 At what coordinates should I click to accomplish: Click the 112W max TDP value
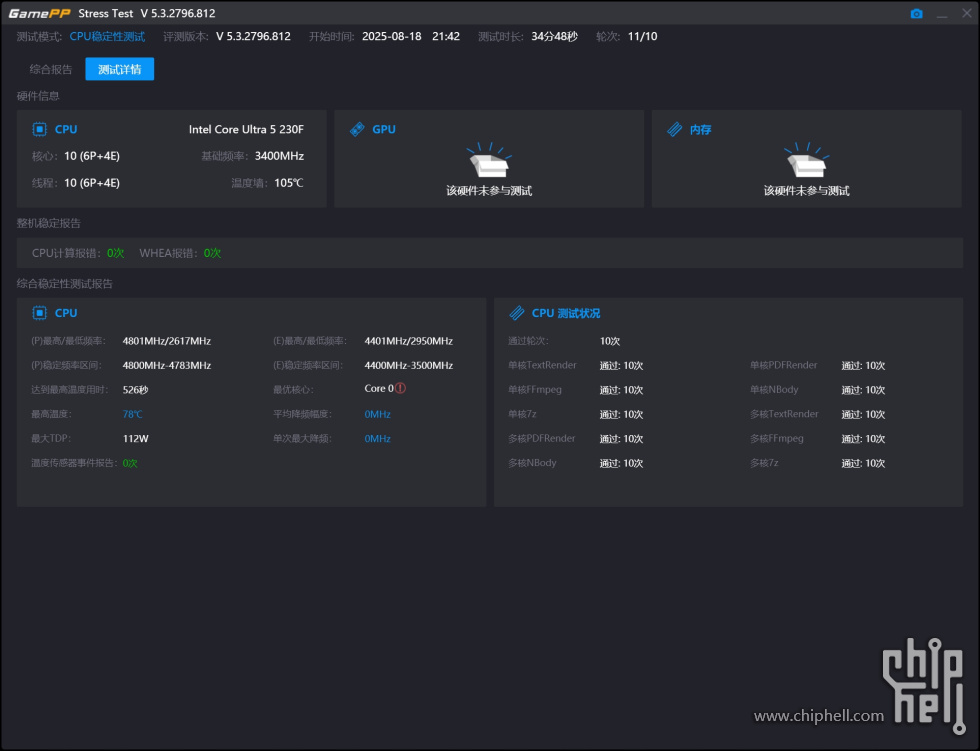click(x=136, y=438)
